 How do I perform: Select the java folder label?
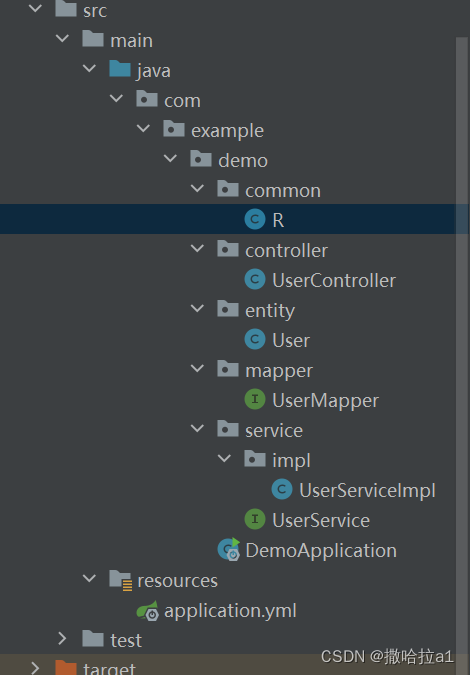tap(154, 71)
